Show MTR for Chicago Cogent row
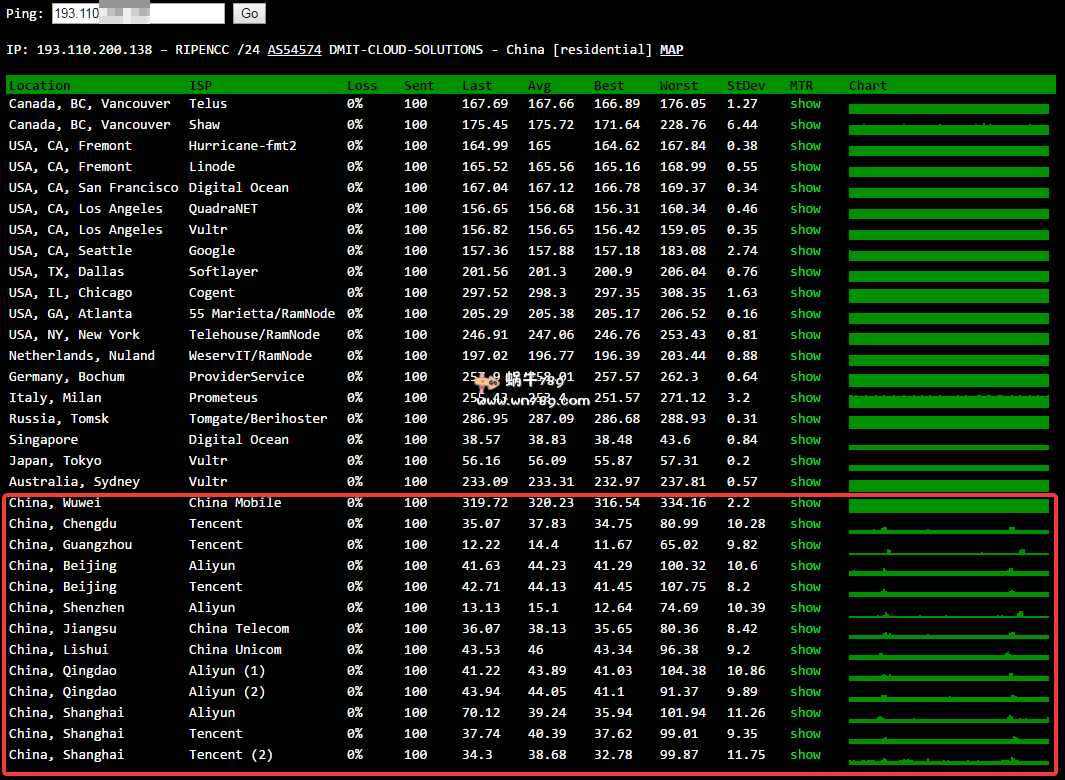 (x=805, y=293)
